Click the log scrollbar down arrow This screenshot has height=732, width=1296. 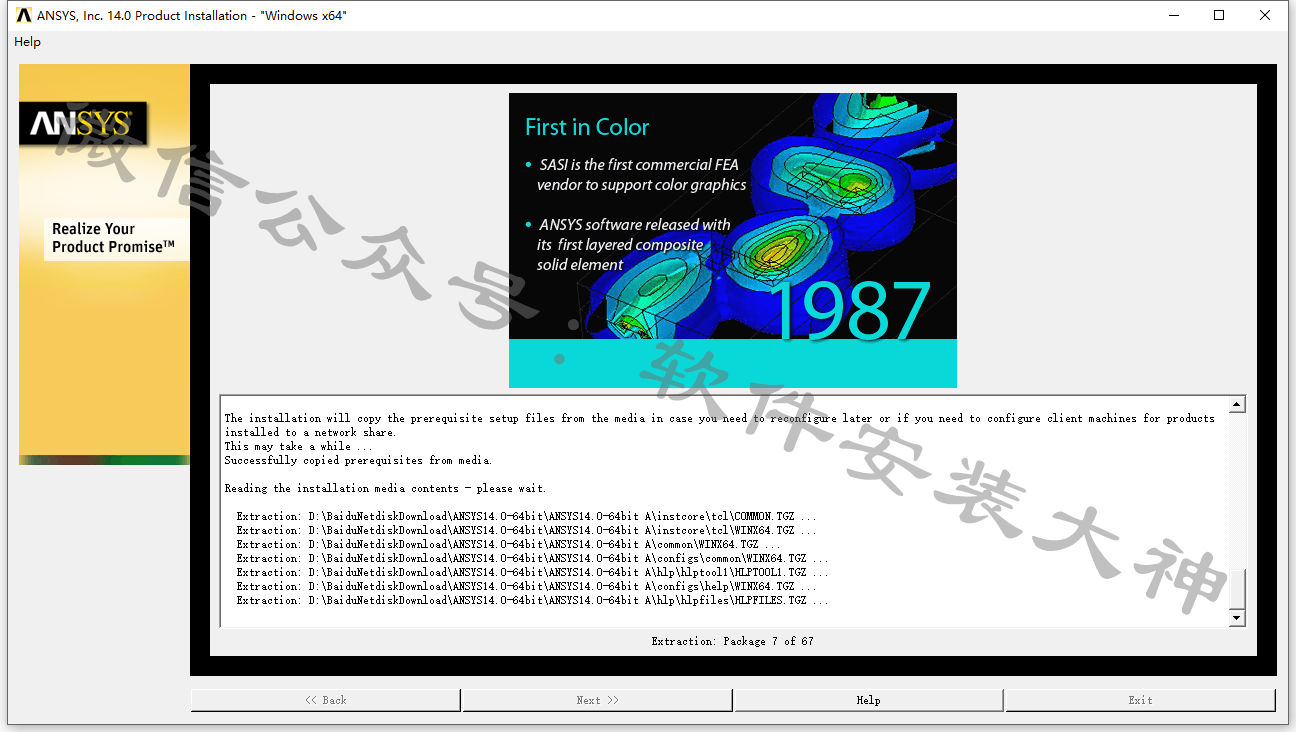coord(1237,618)
